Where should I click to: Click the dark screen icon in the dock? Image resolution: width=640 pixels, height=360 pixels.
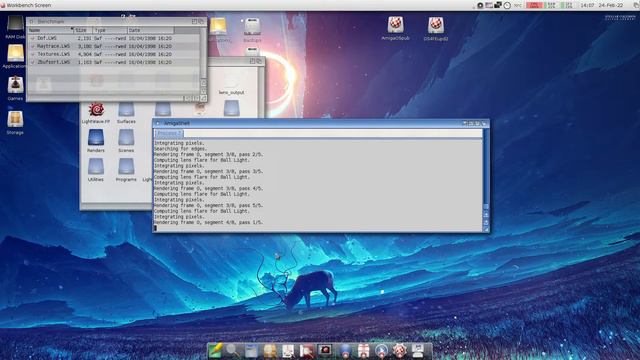click(x=325, y=350)
